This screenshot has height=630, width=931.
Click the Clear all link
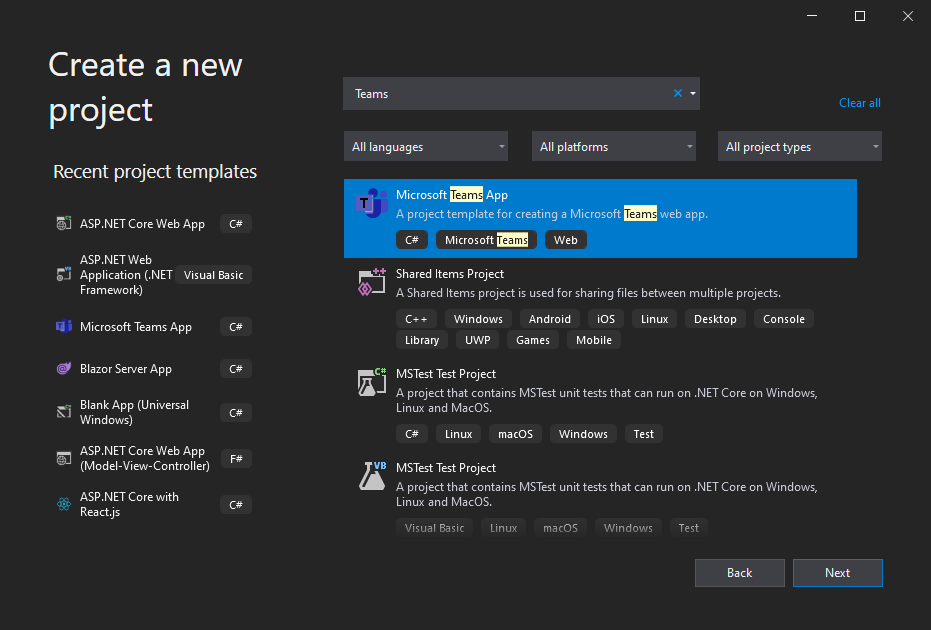pyautogui.click(x=859, y=103)
